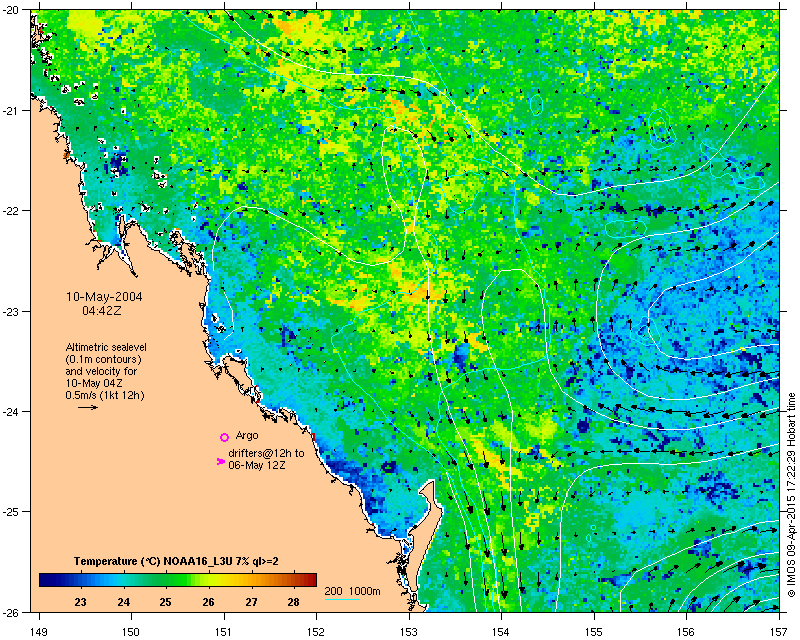Click the '10-May 04Z' legend text
The image size is (800, 640).
[94, 383]
